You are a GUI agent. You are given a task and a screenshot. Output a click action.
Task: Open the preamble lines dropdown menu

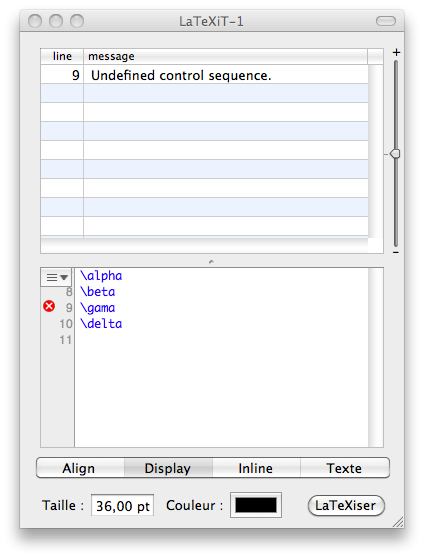pyautogui.click(x=57, y=277)
